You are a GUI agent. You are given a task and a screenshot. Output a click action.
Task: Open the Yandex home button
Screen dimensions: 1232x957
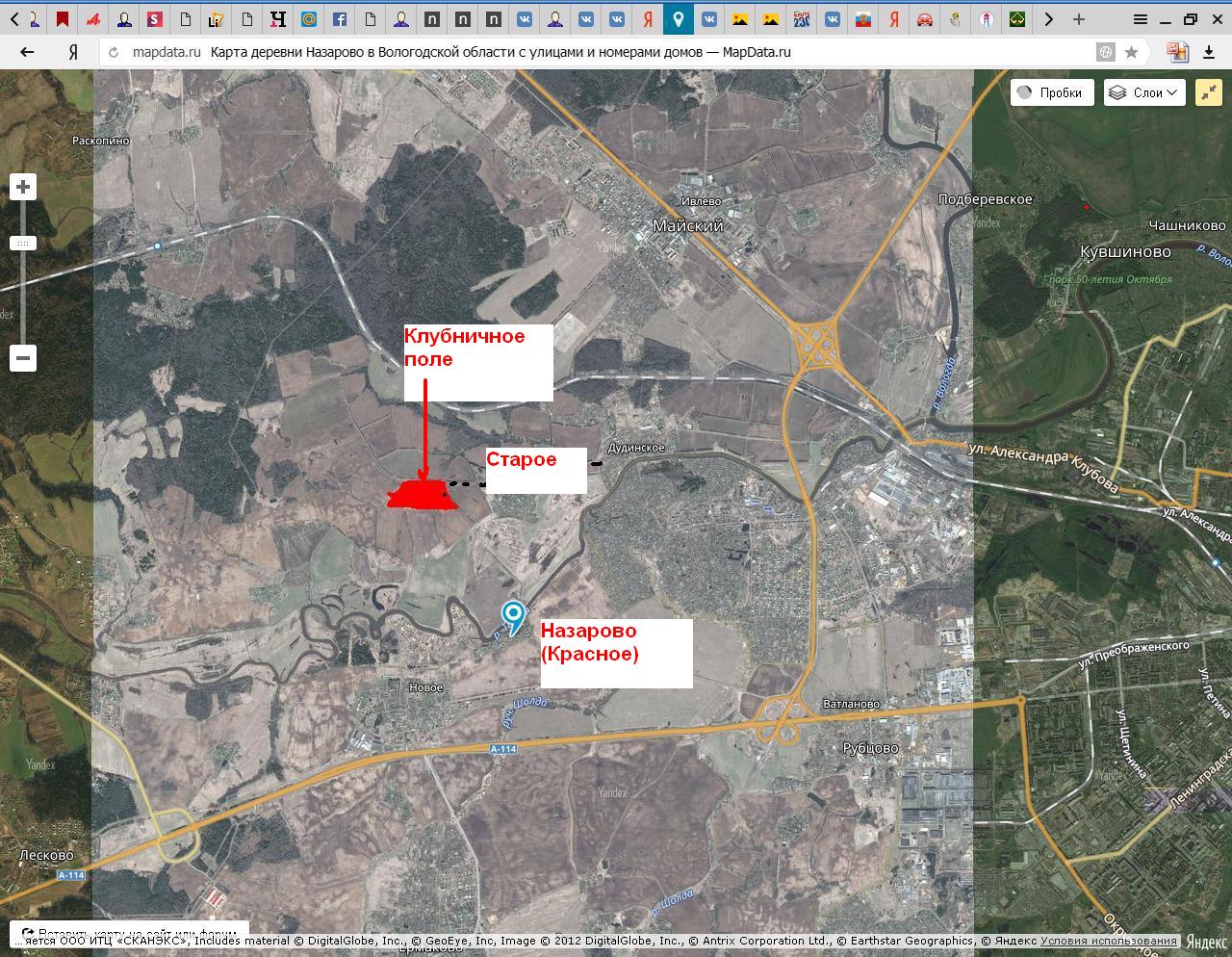pos(72,52)
